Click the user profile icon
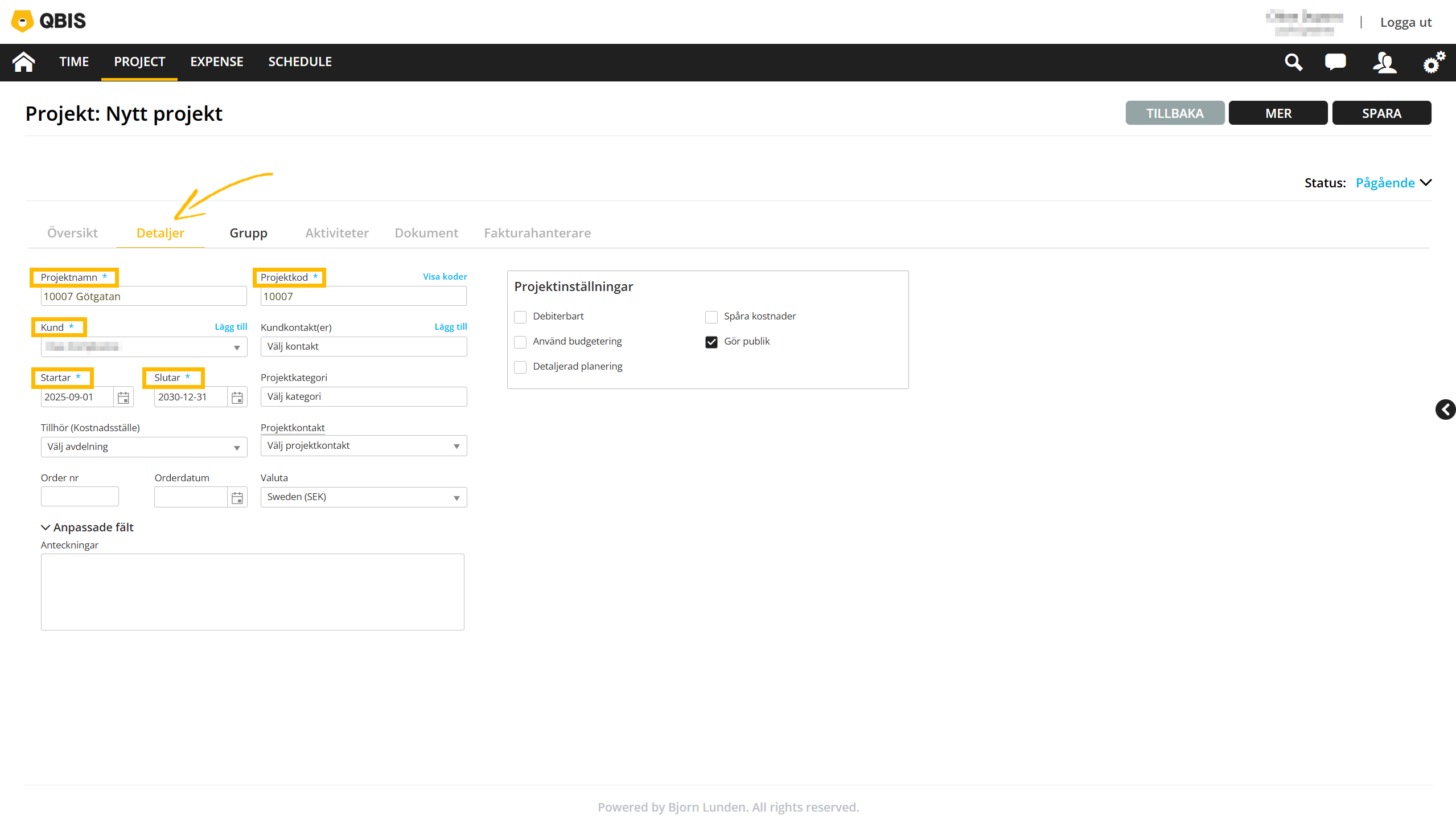This screenshot has width=1456, height=819. [x=1384, y=62]
